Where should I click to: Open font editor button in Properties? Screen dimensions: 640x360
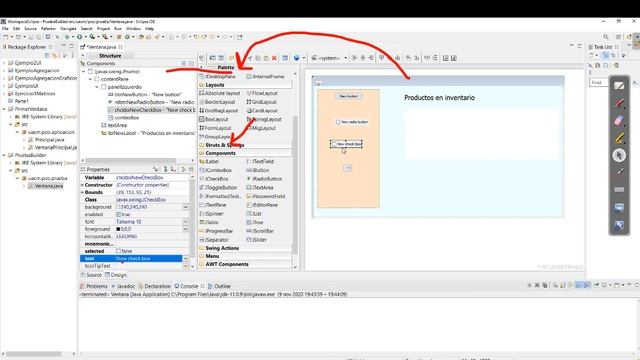pyautogui.click(x=186, y=222)
